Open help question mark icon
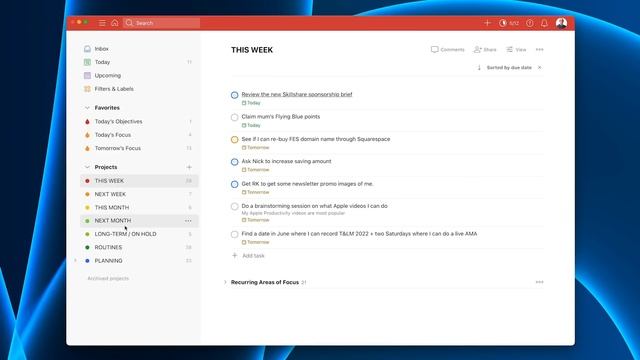 coord(530,23)
